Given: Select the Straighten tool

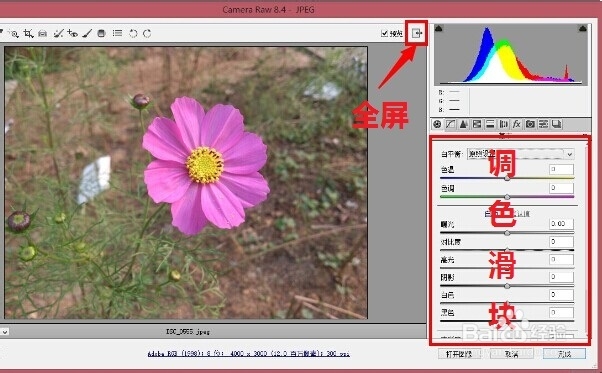Looking at the screenshot, I should [43, 34].
